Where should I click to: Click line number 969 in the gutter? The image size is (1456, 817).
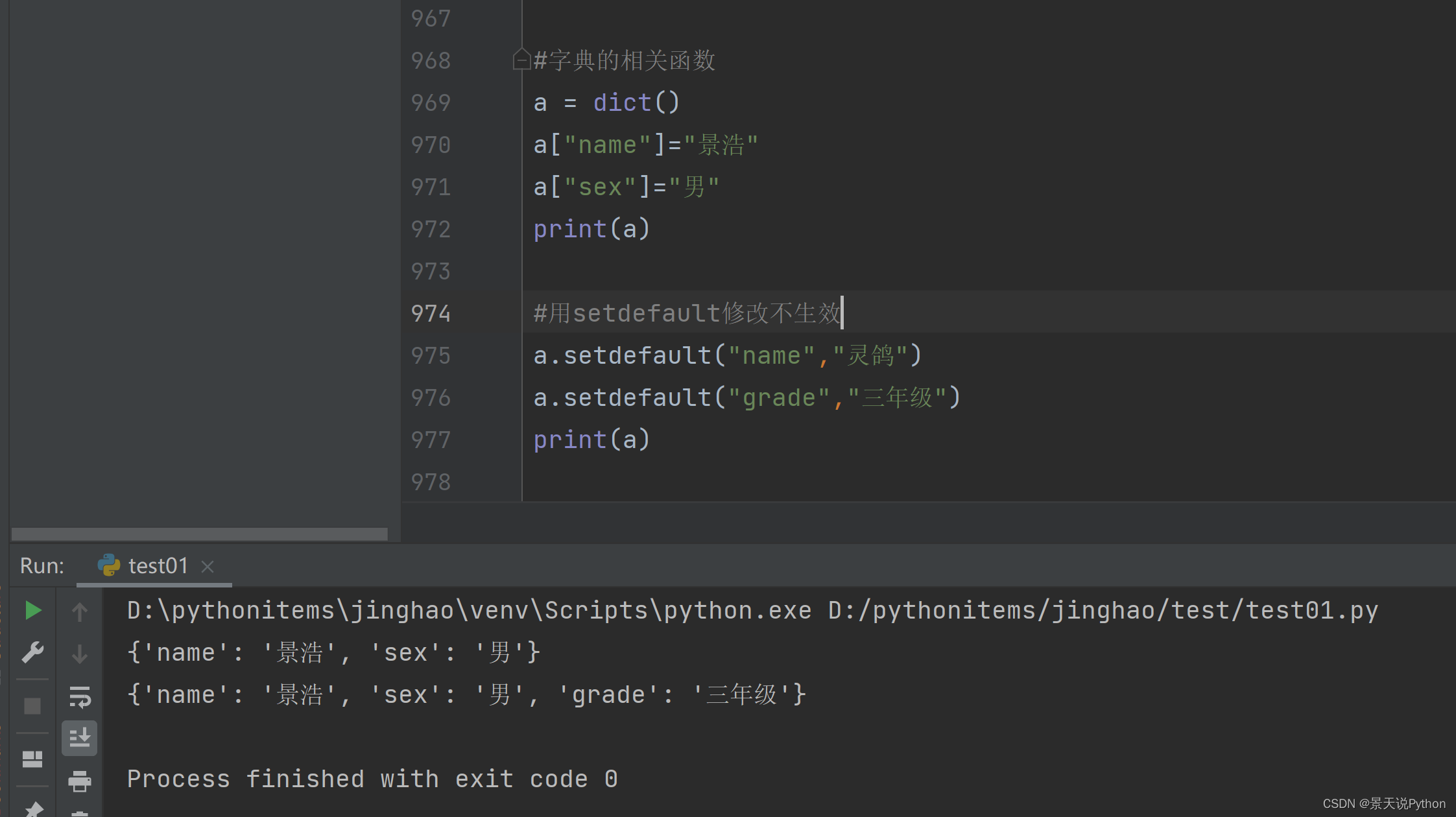(x=431, y=103)
